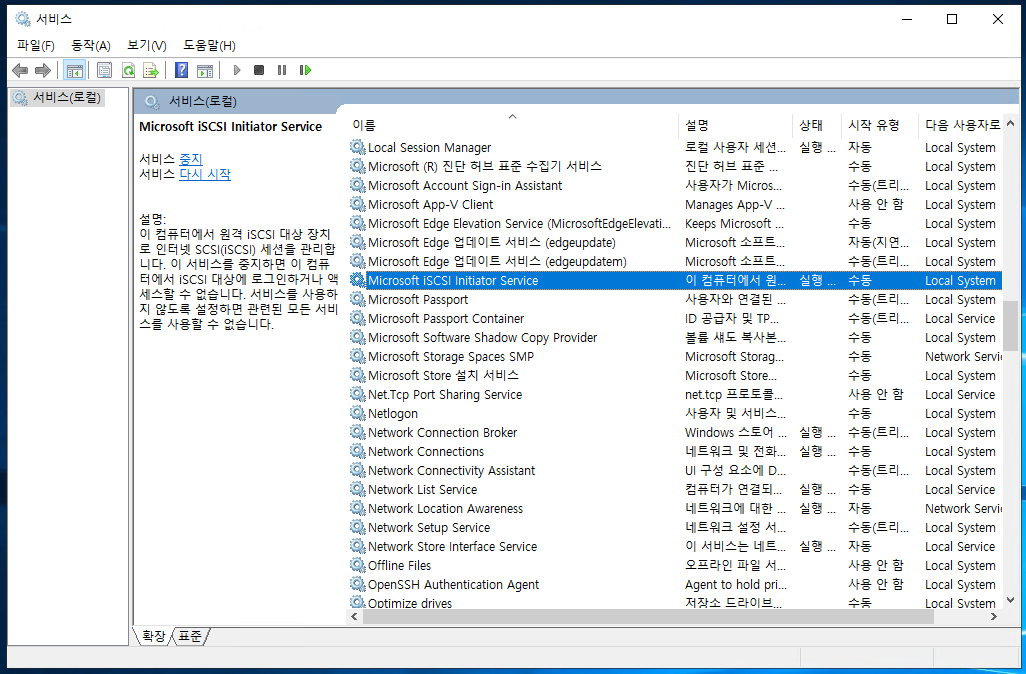Click 서비스(로컬) header in details pane
1026x674 pixels.
click(x=203, y=101)
